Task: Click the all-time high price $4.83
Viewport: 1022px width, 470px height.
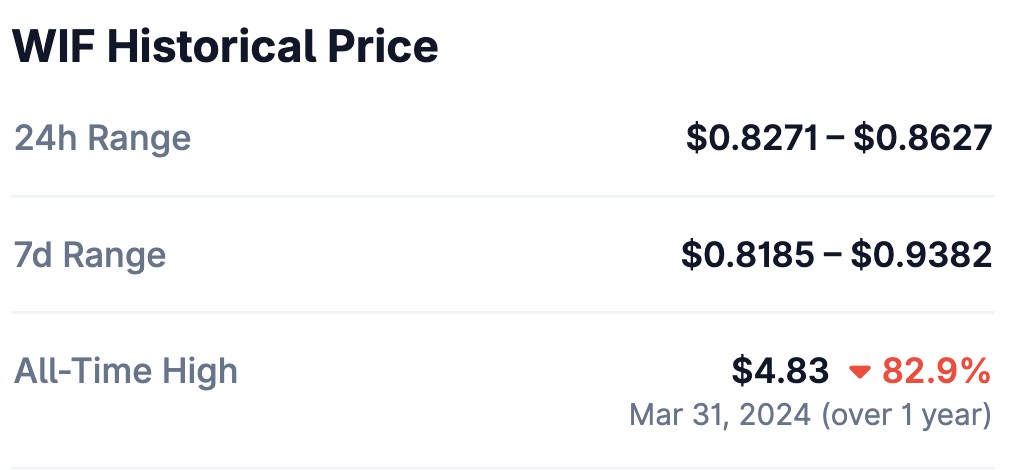Action: pyautogui.click(x=780, y=372)
